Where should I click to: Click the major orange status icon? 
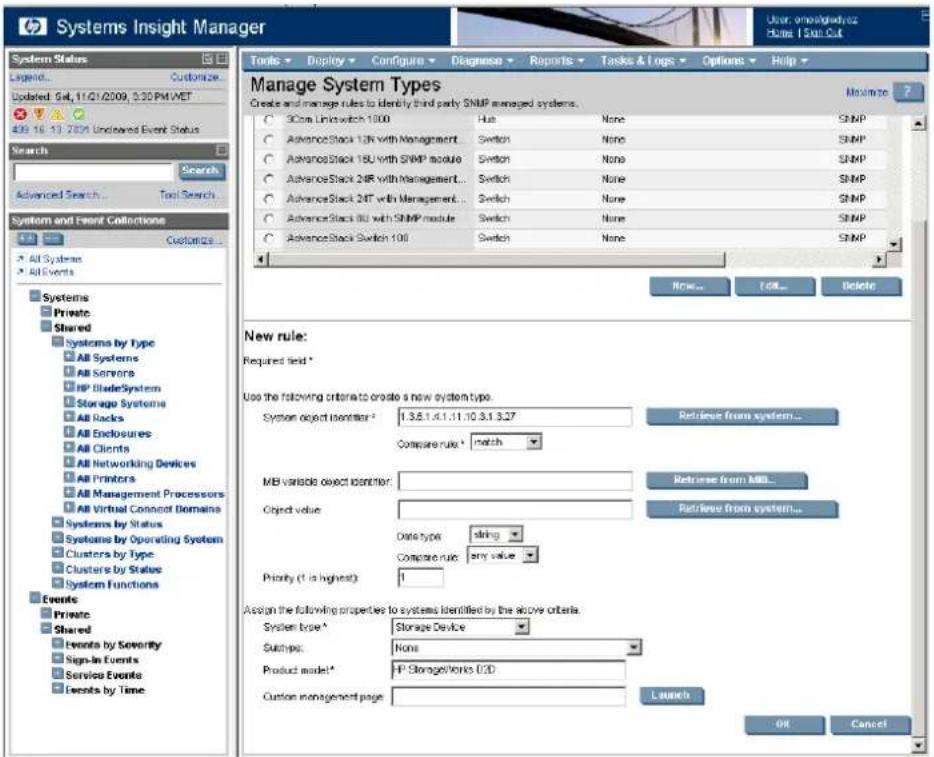point(39,114)
